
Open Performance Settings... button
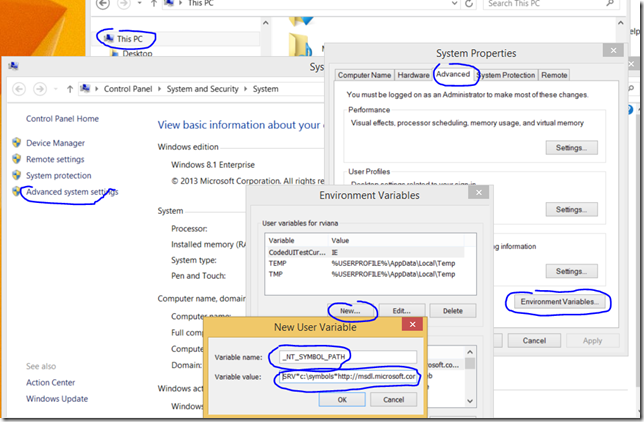pos(570,147)
